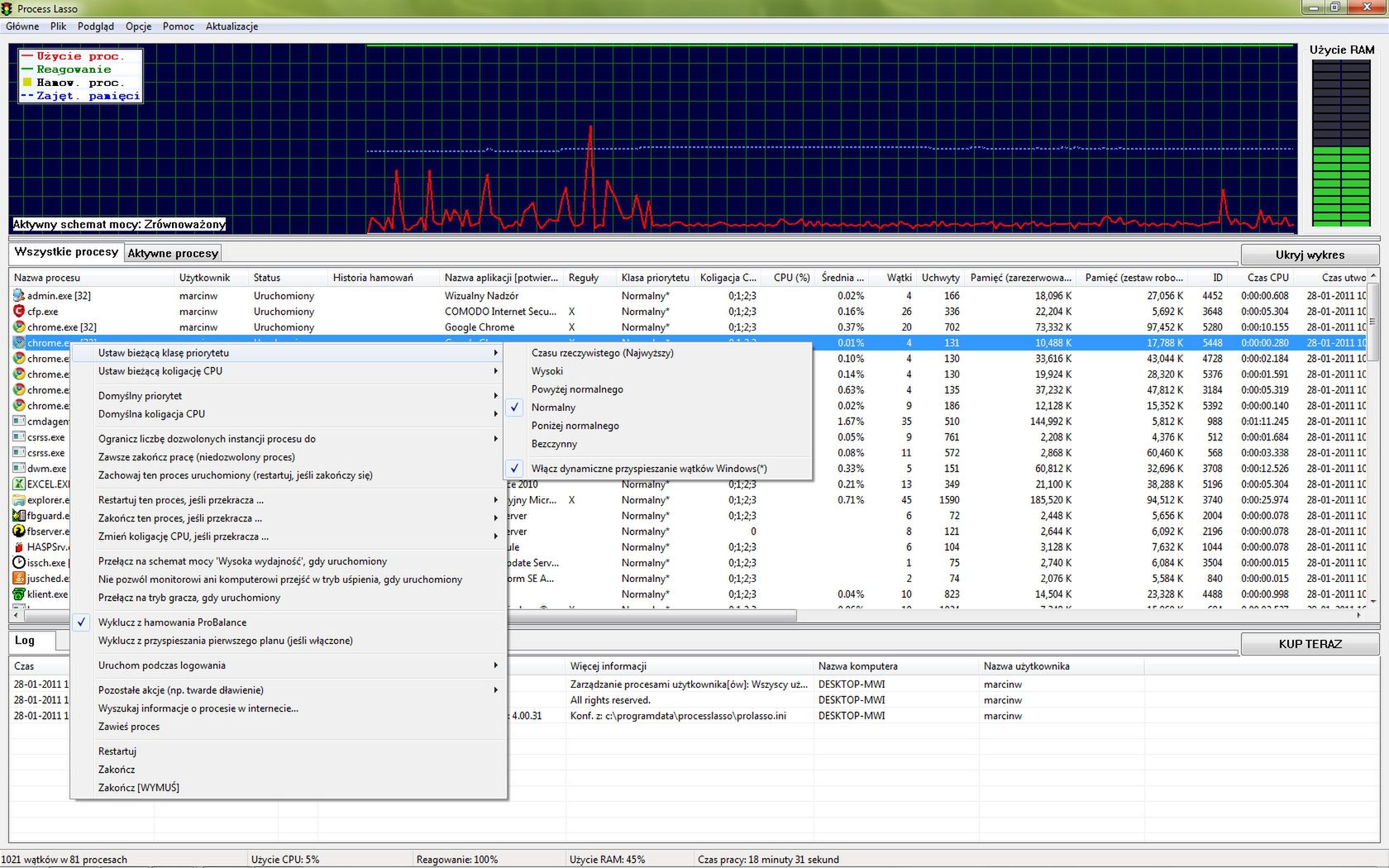The image size is (1389, 868).
Task: Open the Plik menu
Action: pos(58,26)
